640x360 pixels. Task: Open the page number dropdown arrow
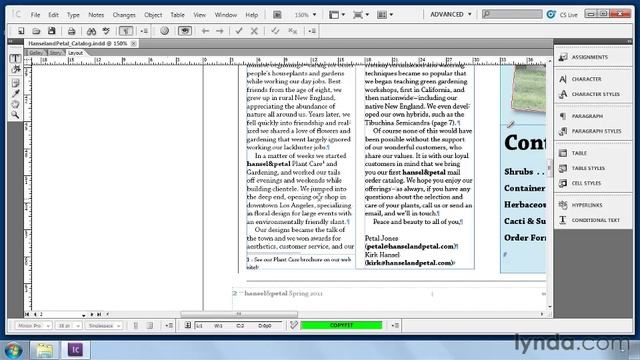[x=83, y=315]
